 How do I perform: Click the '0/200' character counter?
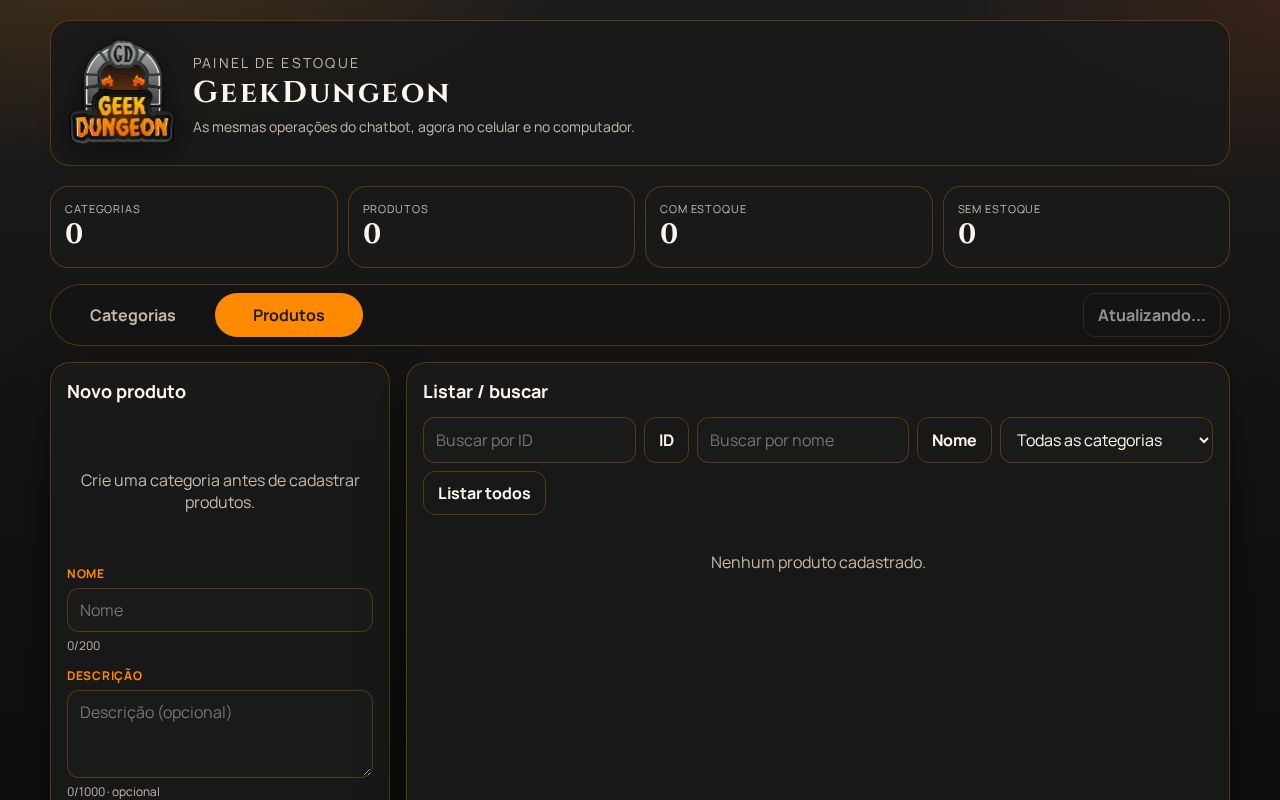click(x=83, y=646)
